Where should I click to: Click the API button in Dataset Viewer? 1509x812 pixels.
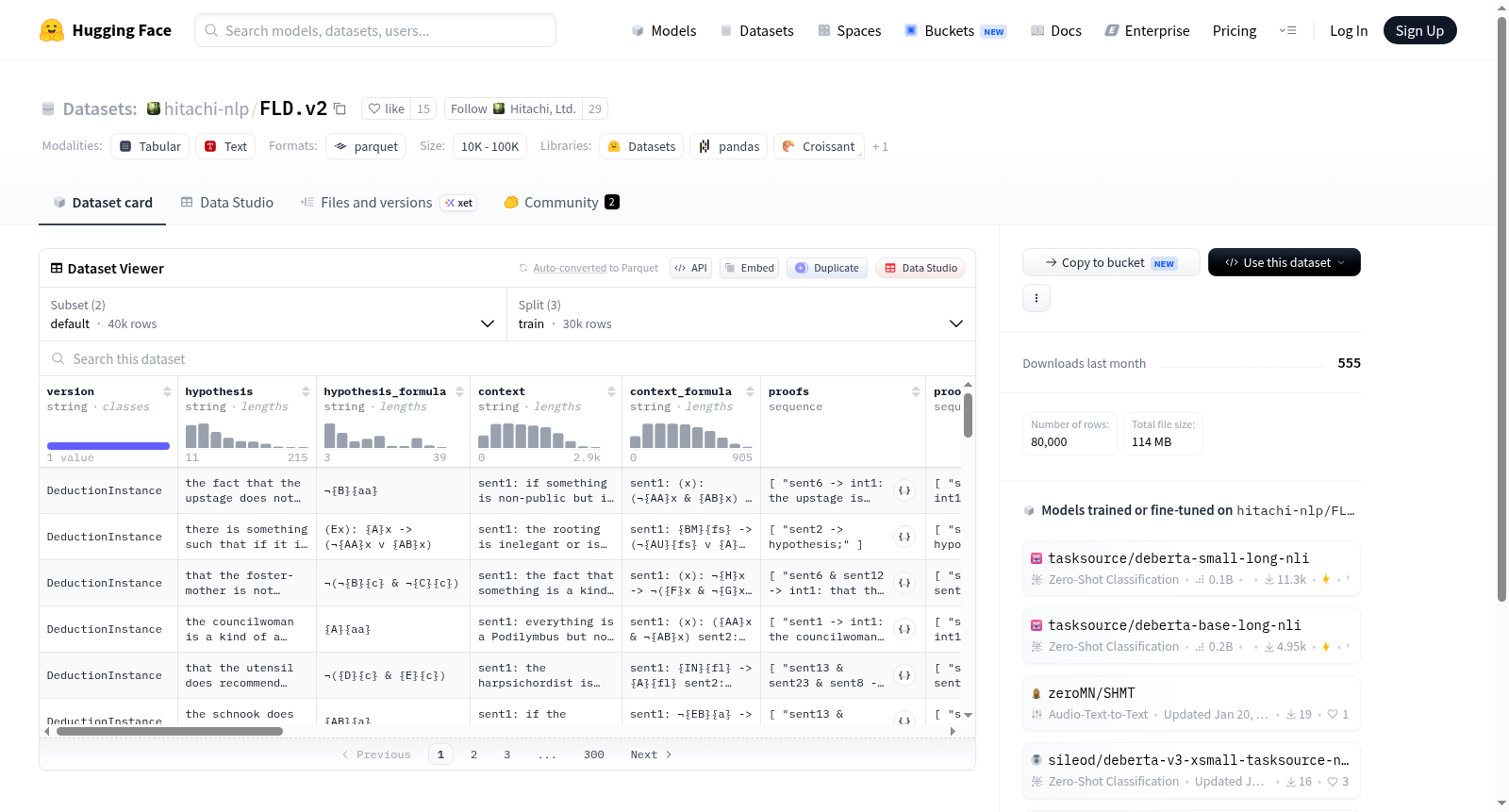coord(690,268)
